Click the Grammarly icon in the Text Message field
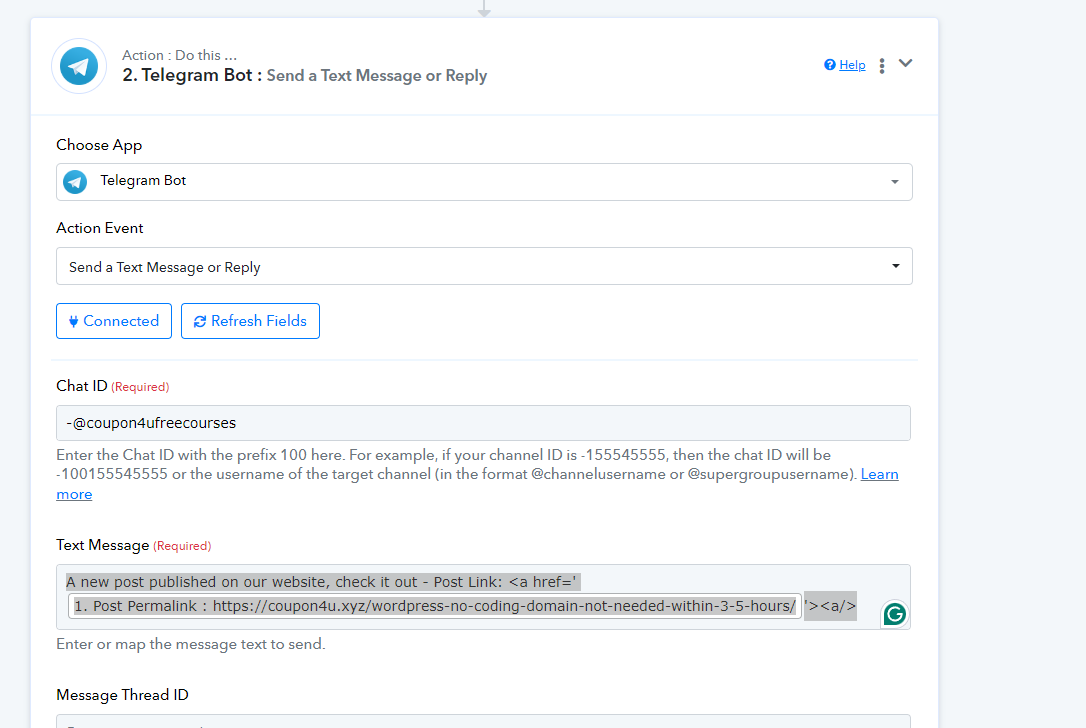 (894, 614)
